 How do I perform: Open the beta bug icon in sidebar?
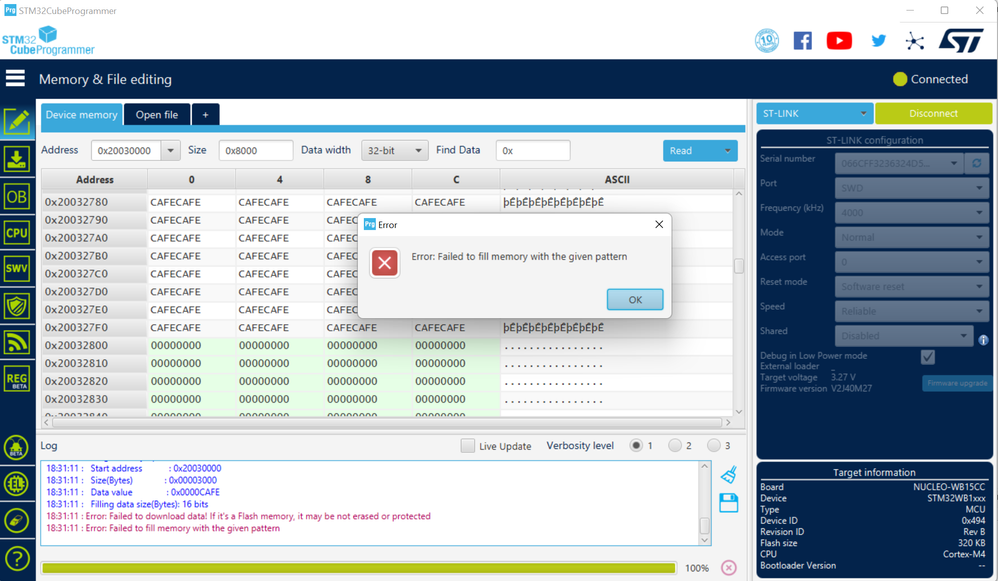click(16, 447)
